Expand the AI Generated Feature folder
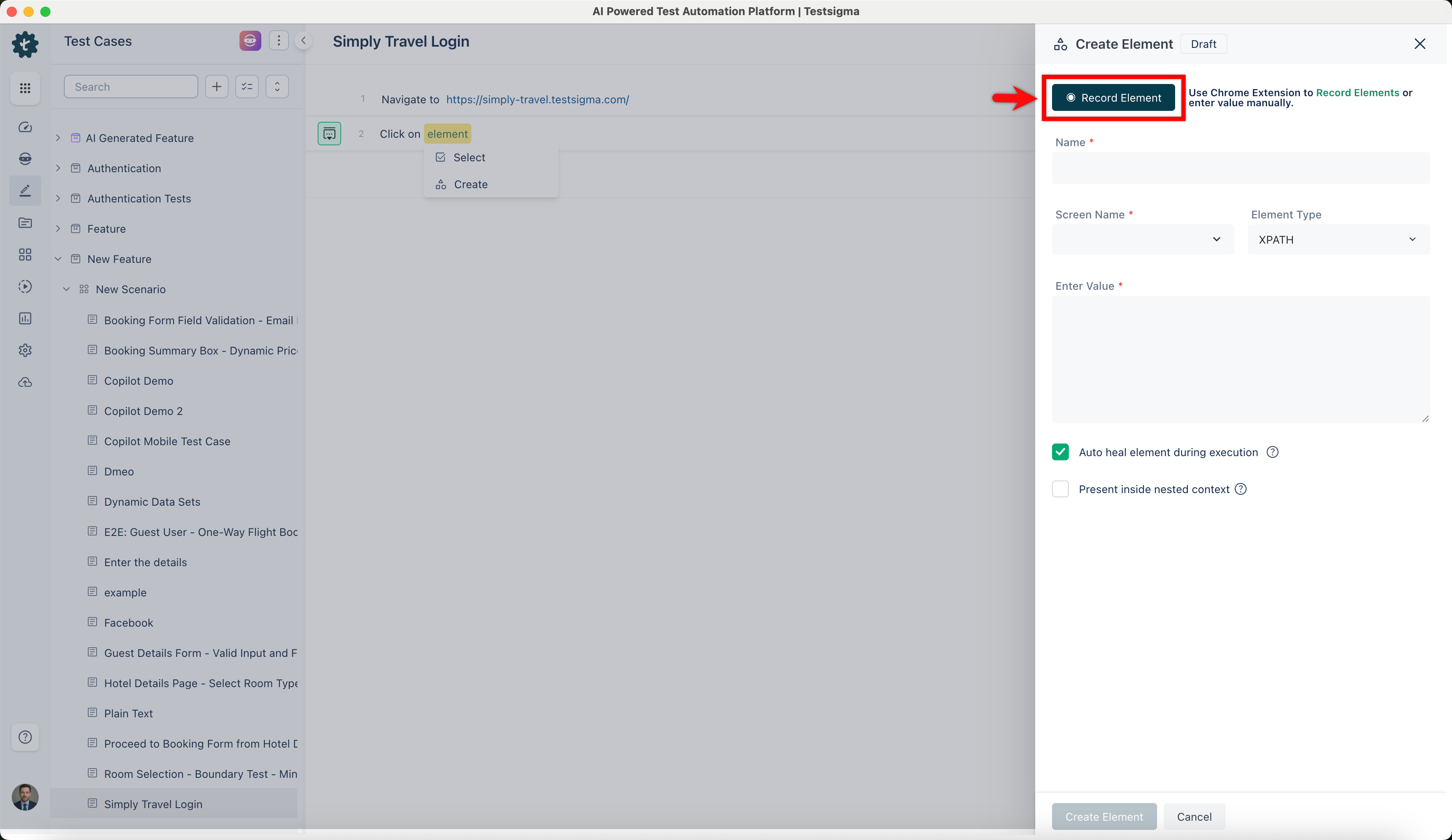Image resolution: width=1452 pixels, height=840 pixels. tap(58, 138)
